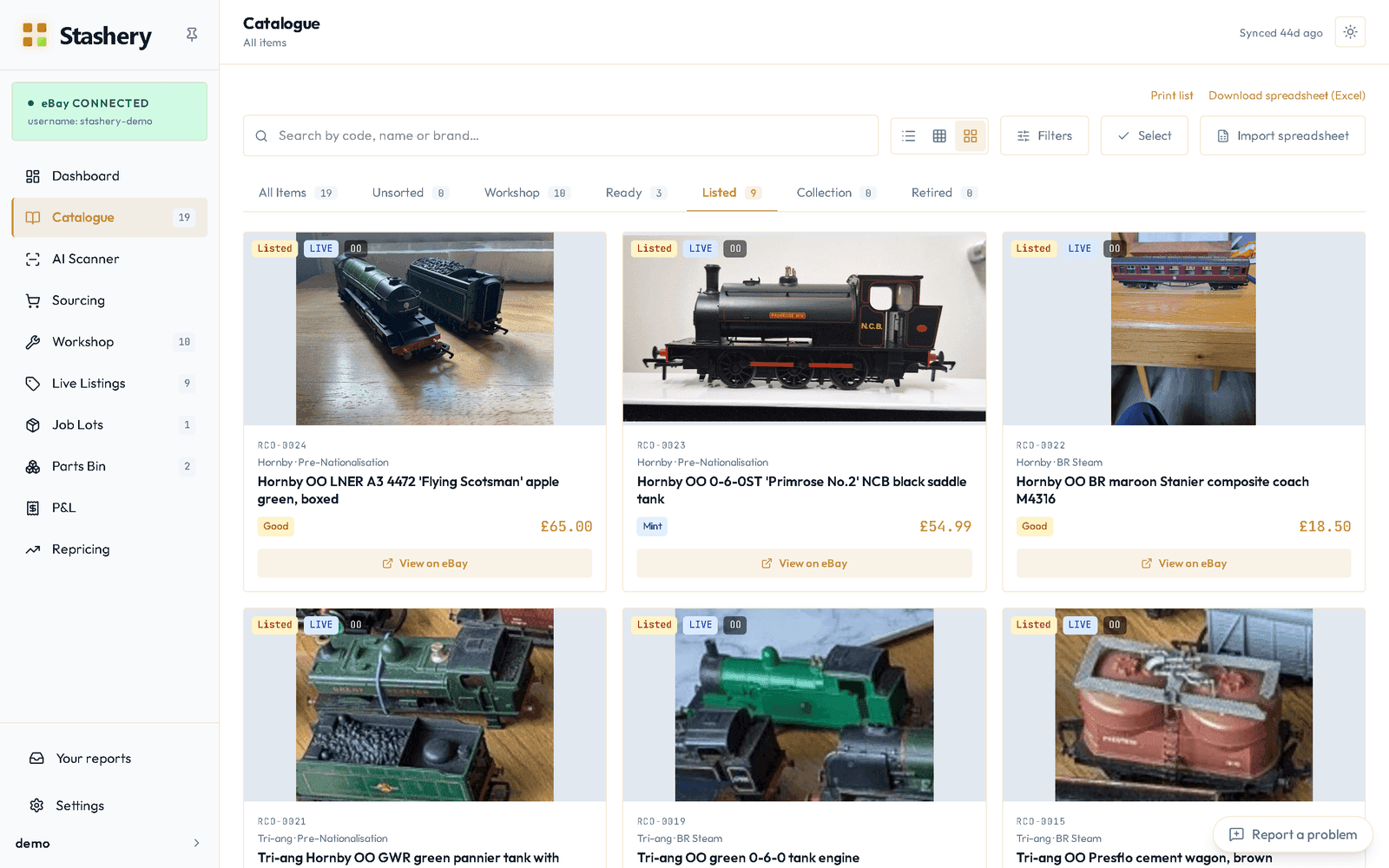Click the Good condition tag on Flying Scotsman
This screenshot has height=868, width=1389.
(276, 526)
